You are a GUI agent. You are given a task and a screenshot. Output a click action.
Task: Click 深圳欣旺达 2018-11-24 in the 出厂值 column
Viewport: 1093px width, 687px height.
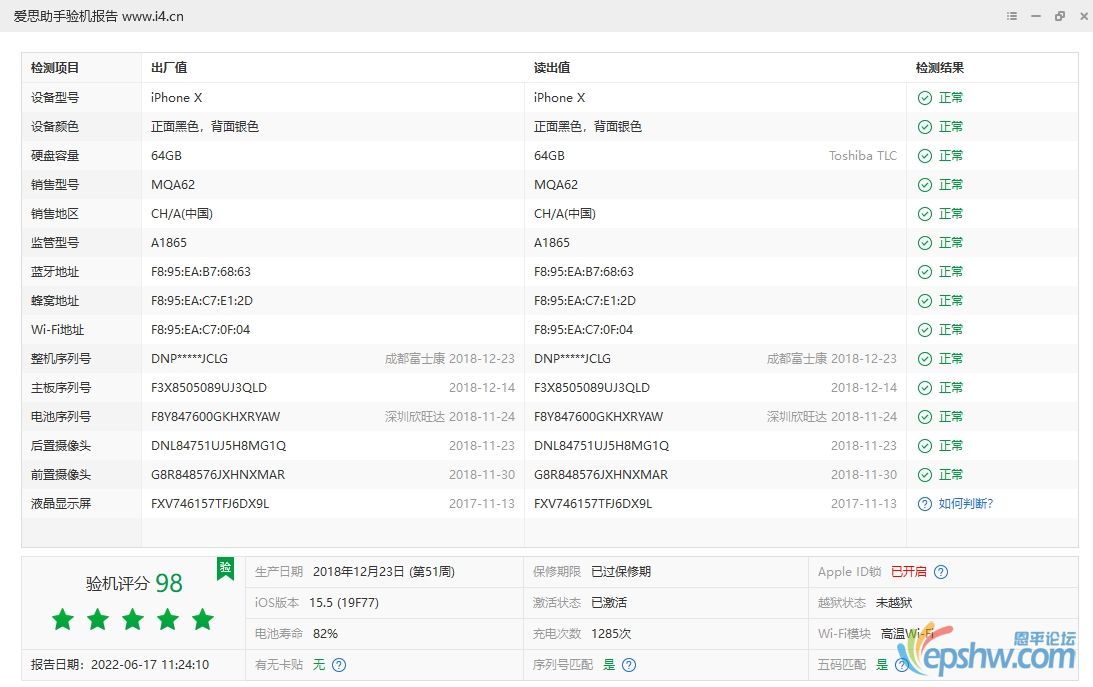tap(450, 417)
